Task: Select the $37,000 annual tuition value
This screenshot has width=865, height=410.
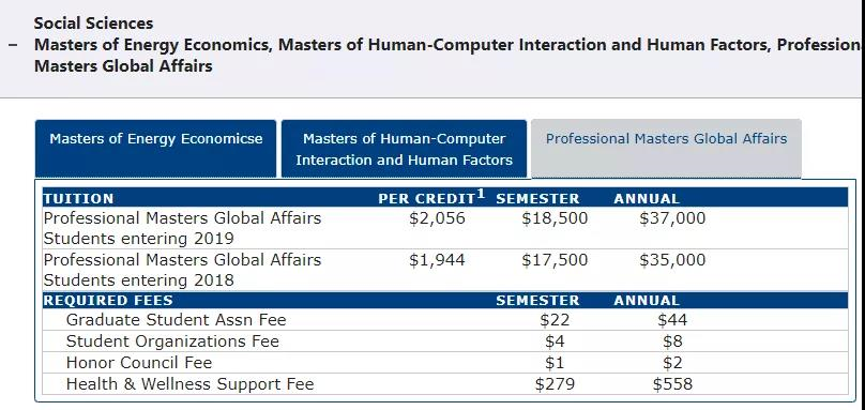Action: coord(672,218)
